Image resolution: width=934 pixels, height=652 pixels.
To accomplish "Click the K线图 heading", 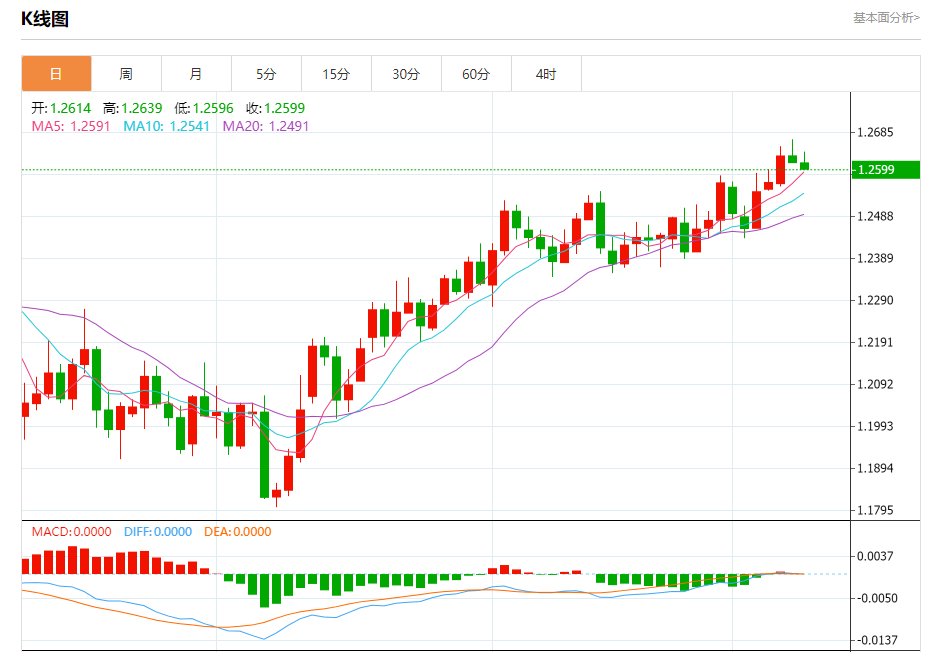I will point(45,19).
